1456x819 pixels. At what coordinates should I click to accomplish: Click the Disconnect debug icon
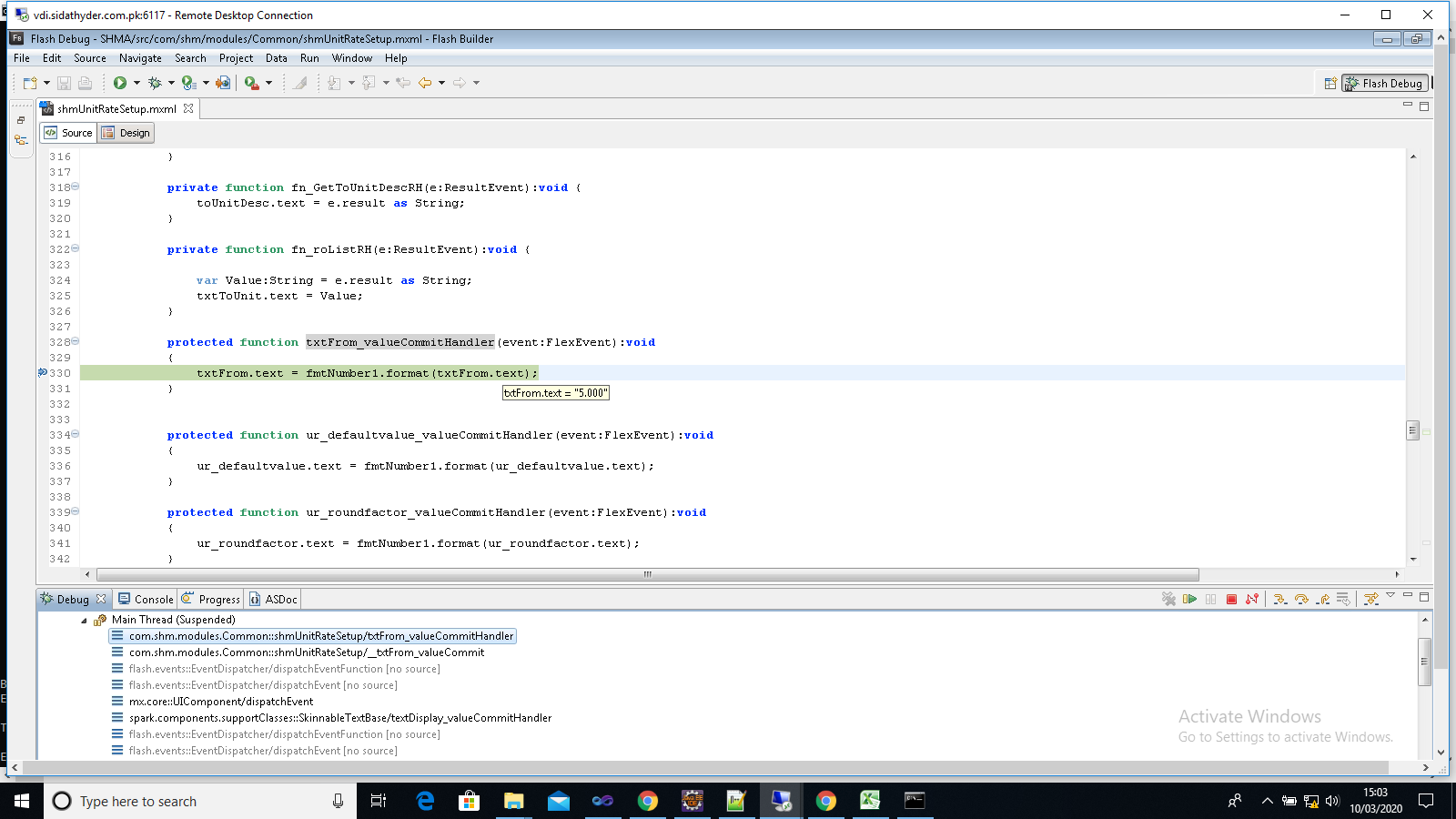1252,599
